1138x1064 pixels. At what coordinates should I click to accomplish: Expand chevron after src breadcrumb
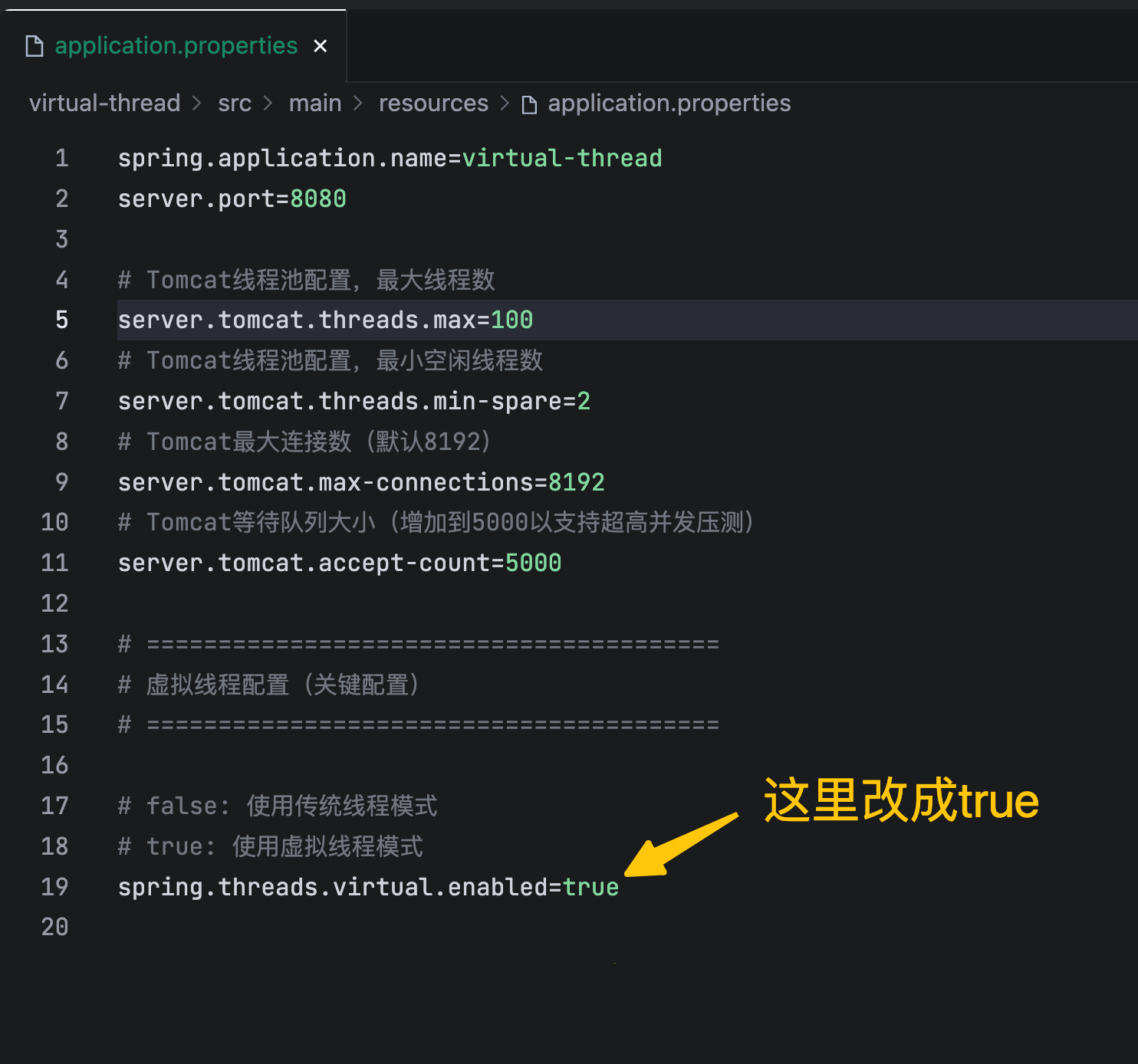pyautogui.click(x=268, y=103)
